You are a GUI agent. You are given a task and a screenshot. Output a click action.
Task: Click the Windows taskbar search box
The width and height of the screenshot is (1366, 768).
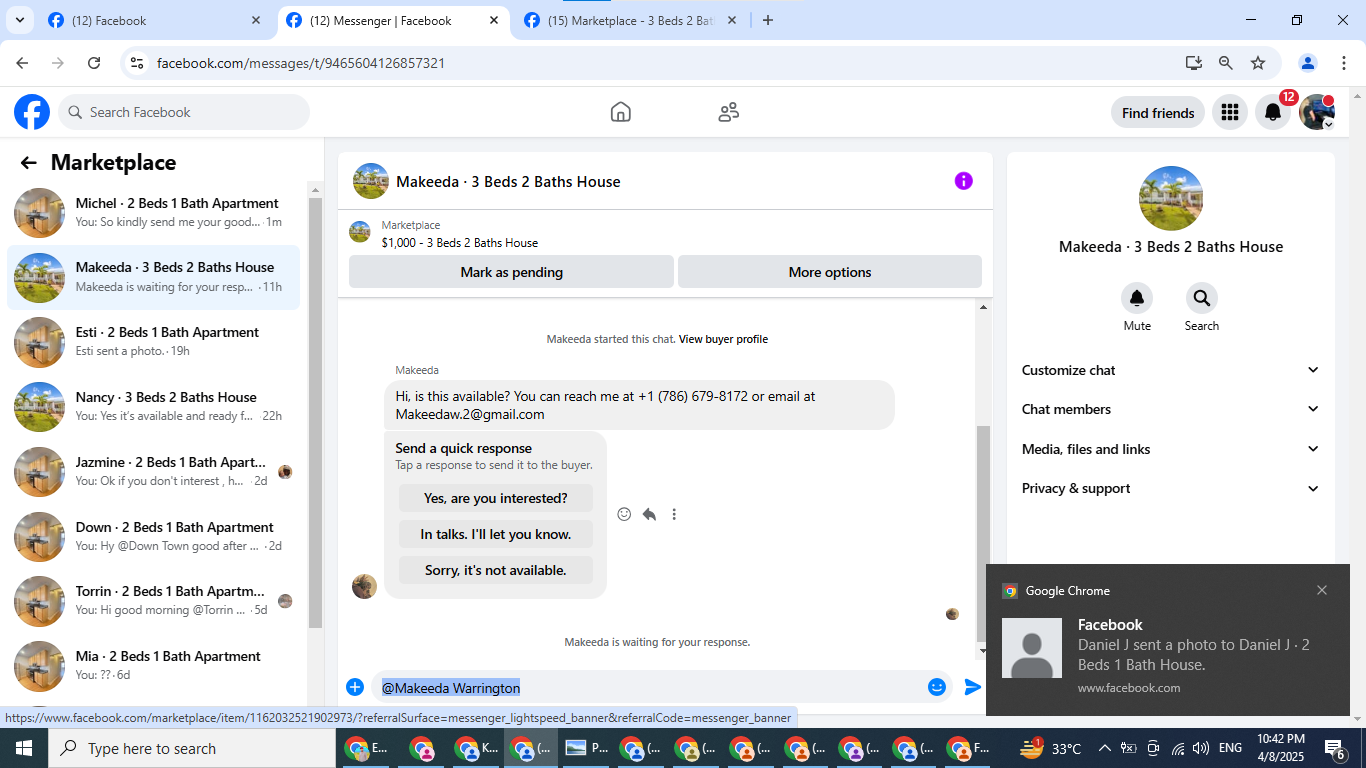192,748
